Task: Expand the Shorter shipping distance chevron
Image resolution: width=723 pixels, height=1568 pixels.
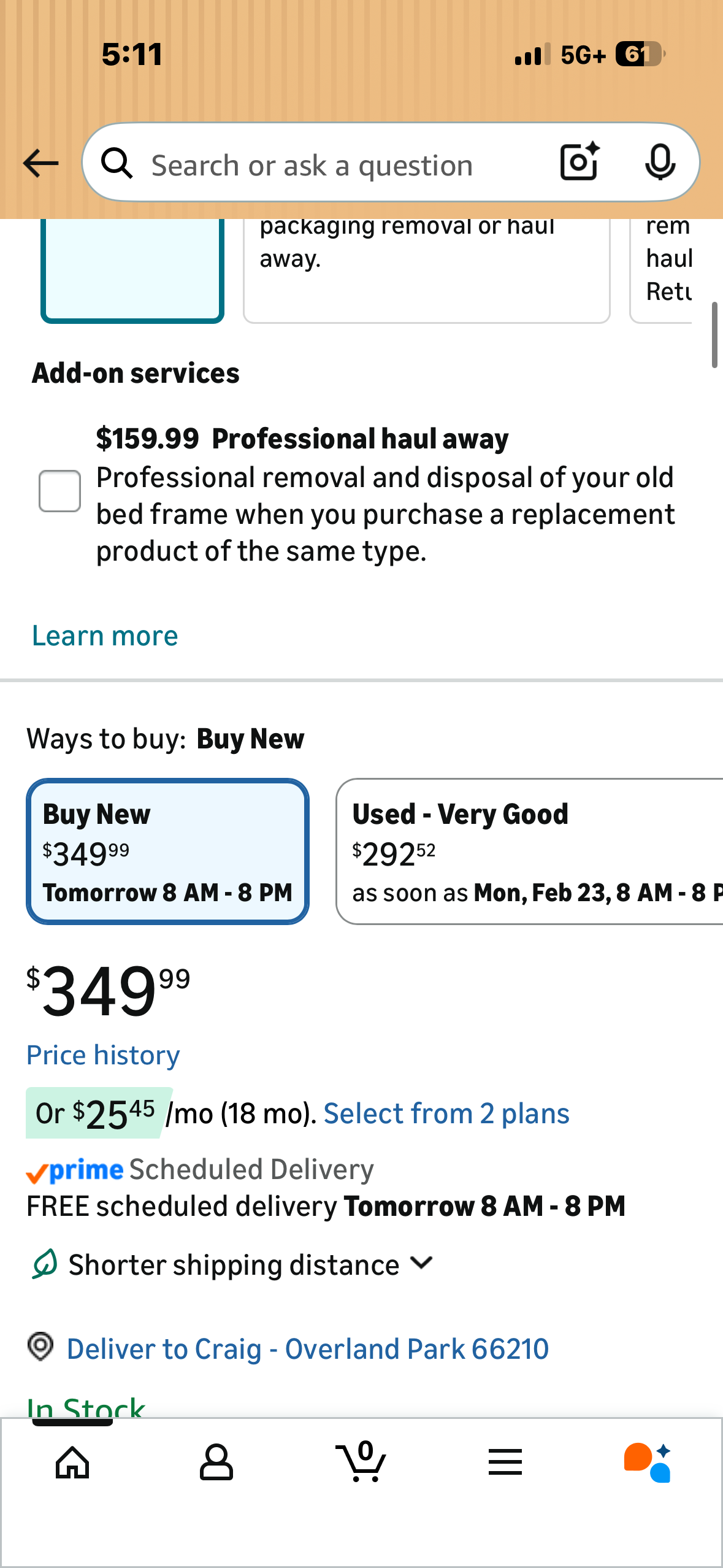Action: coord(422,1262)
